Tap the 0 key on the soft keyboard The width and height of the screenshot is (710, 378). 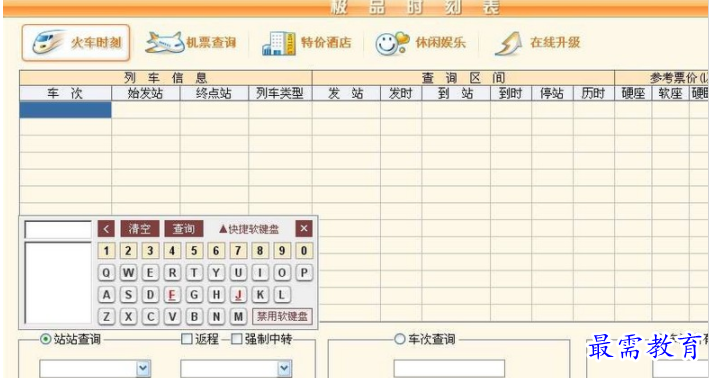click(304, 250)
